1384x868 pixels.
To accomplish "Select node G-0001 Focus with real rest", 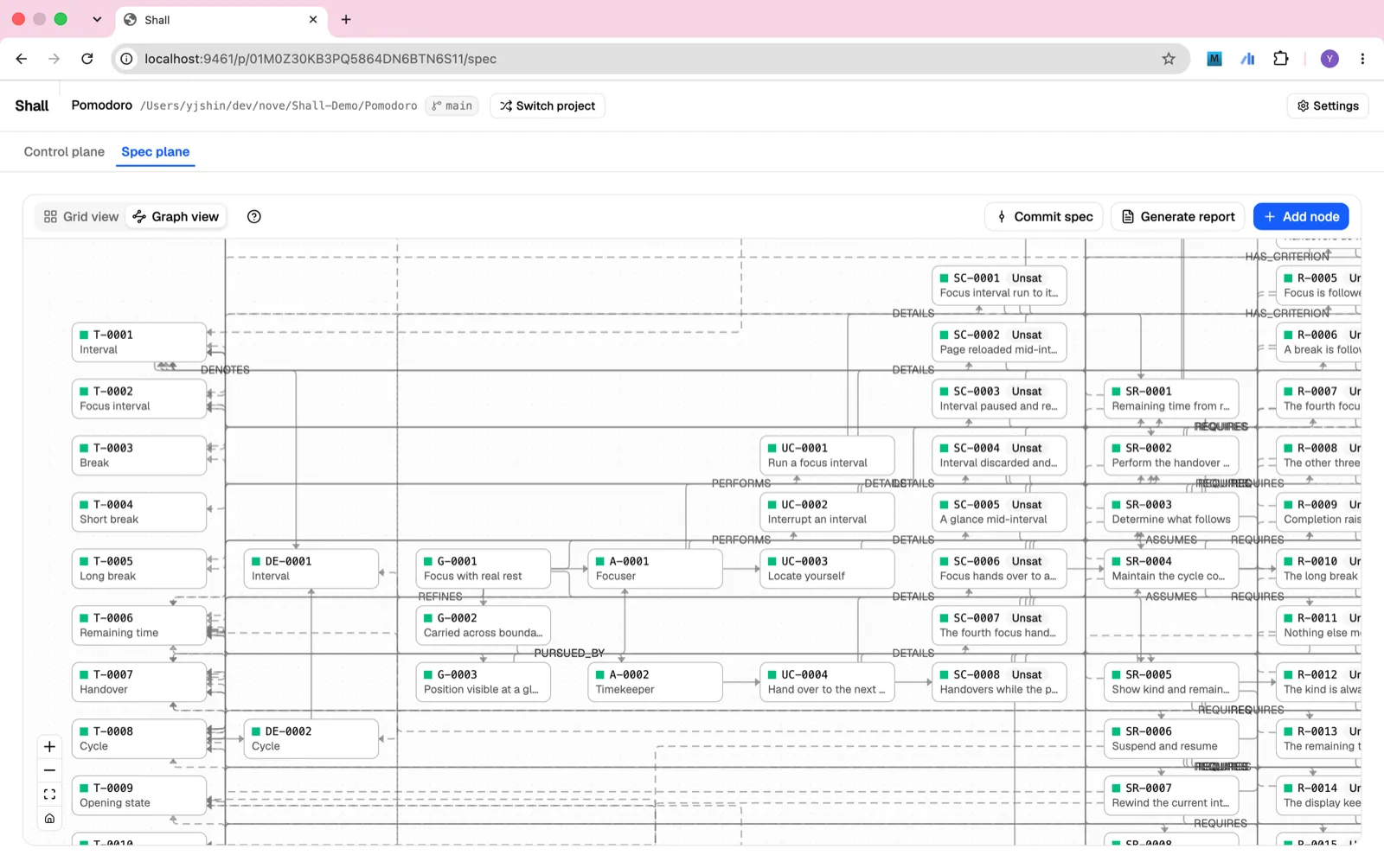I will pyautogui.click(x=484, y=569).
